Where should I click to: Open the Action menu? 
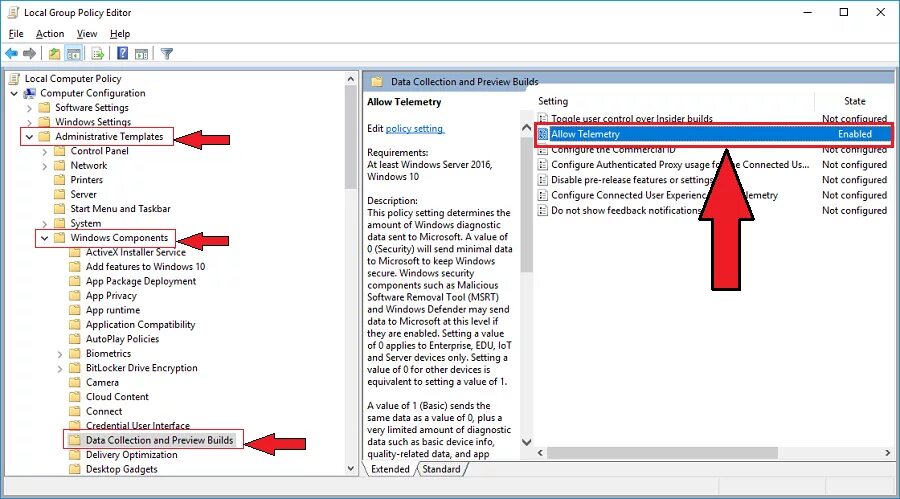tap(50, 34)
